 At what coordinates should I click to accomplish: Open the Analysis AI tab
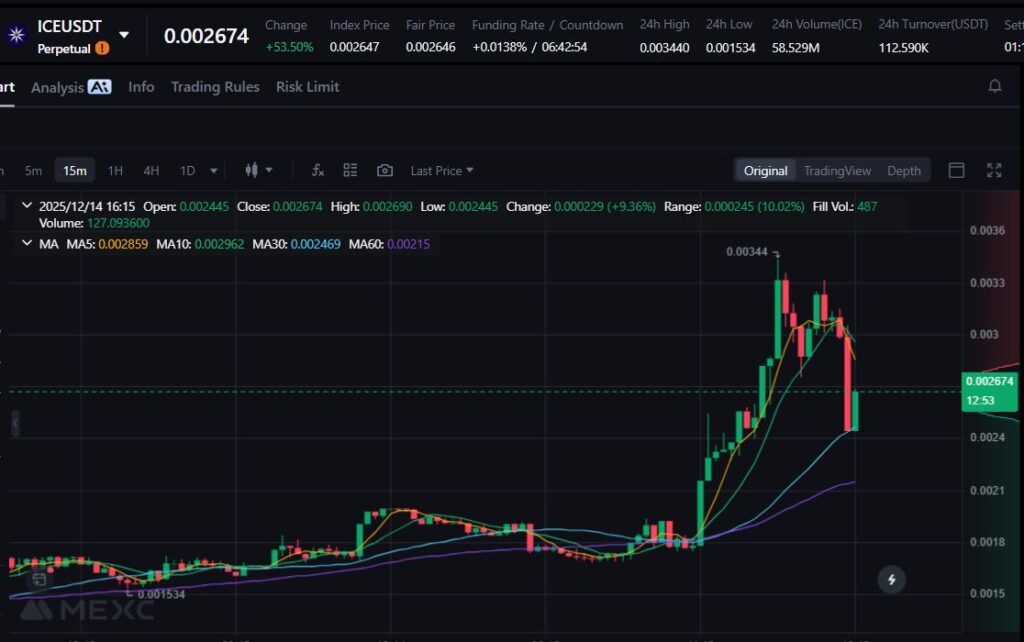(70, 87)
